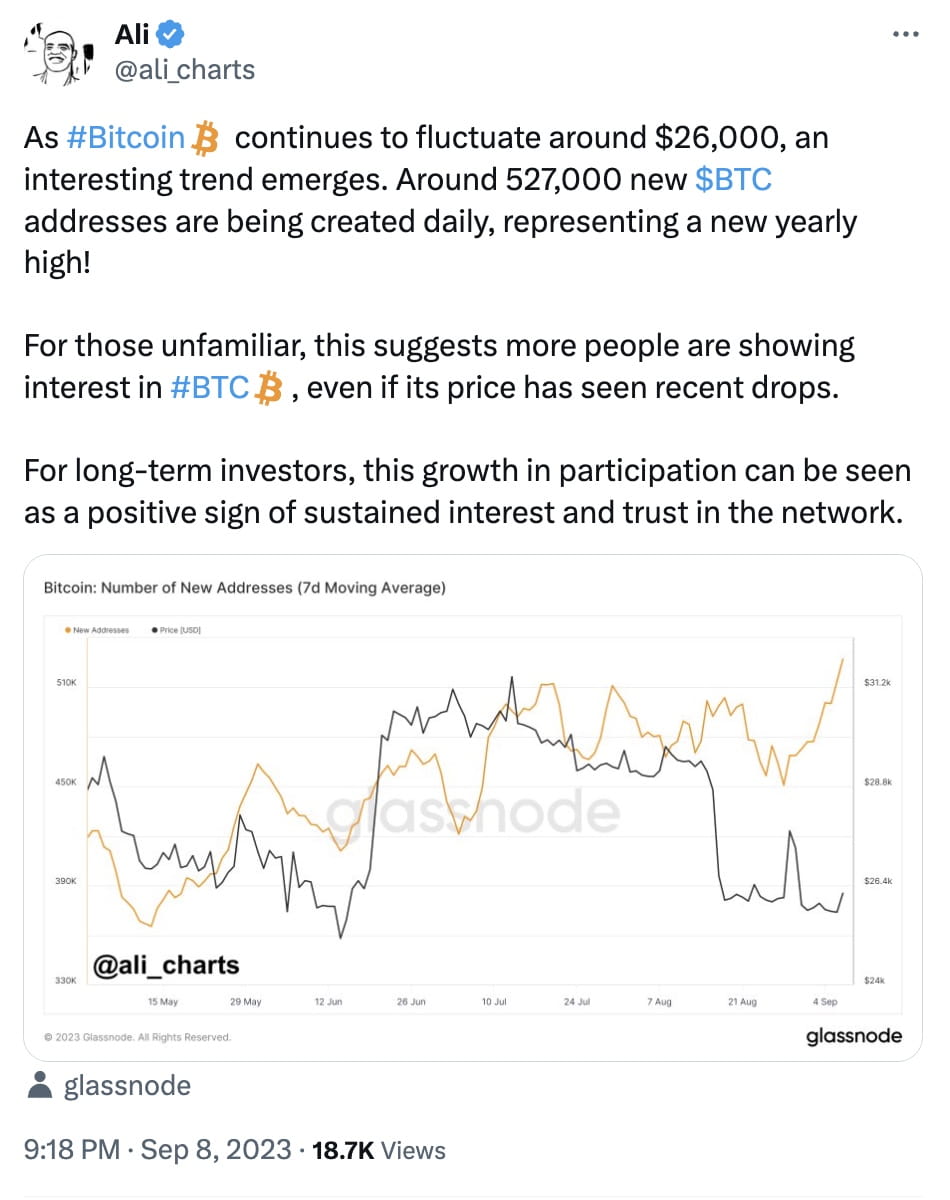
Task: Click the @ali_charts watermark inside the chart
Action: click(167, 964)
